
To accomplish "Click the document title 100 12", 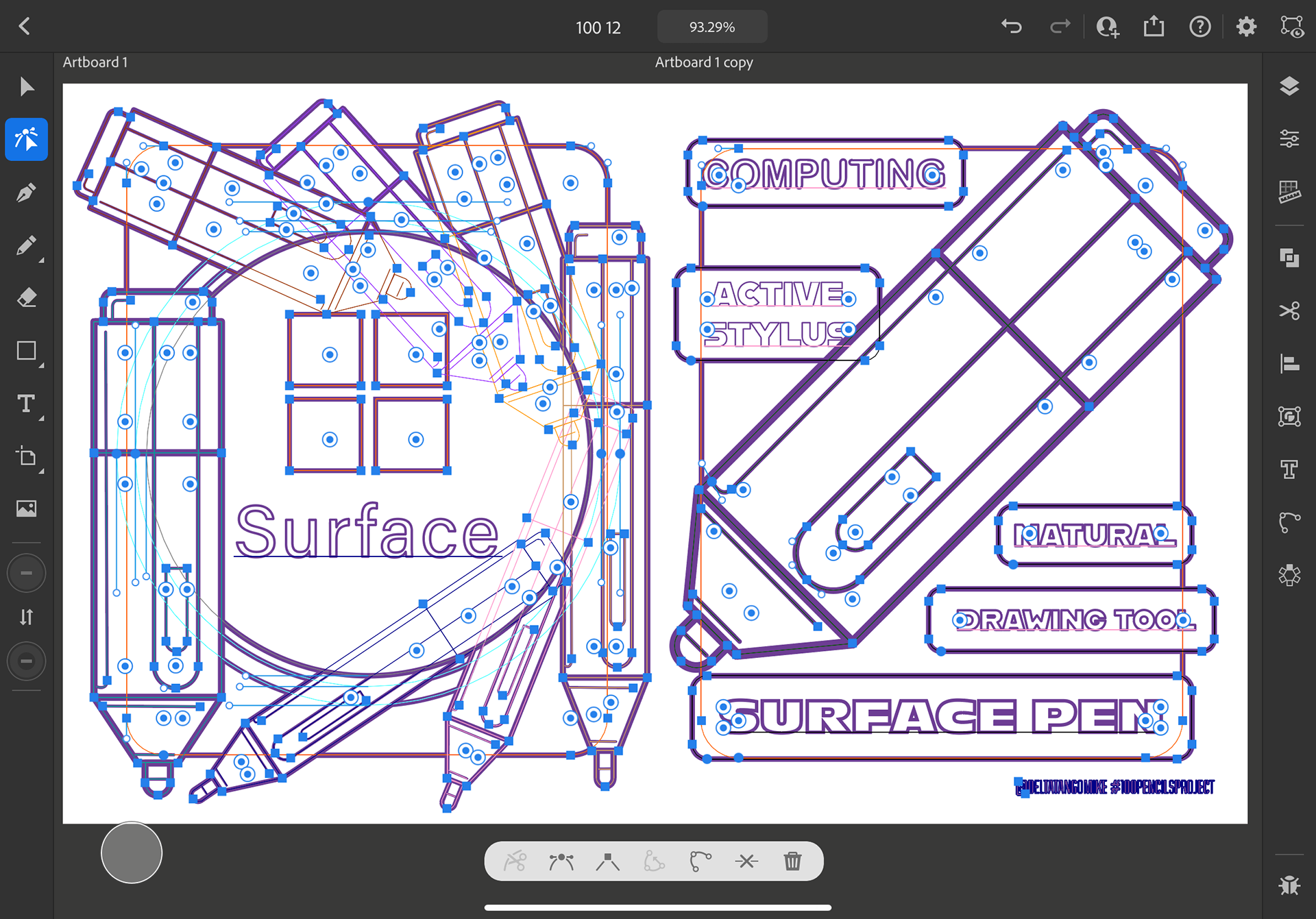I will 598,27.
